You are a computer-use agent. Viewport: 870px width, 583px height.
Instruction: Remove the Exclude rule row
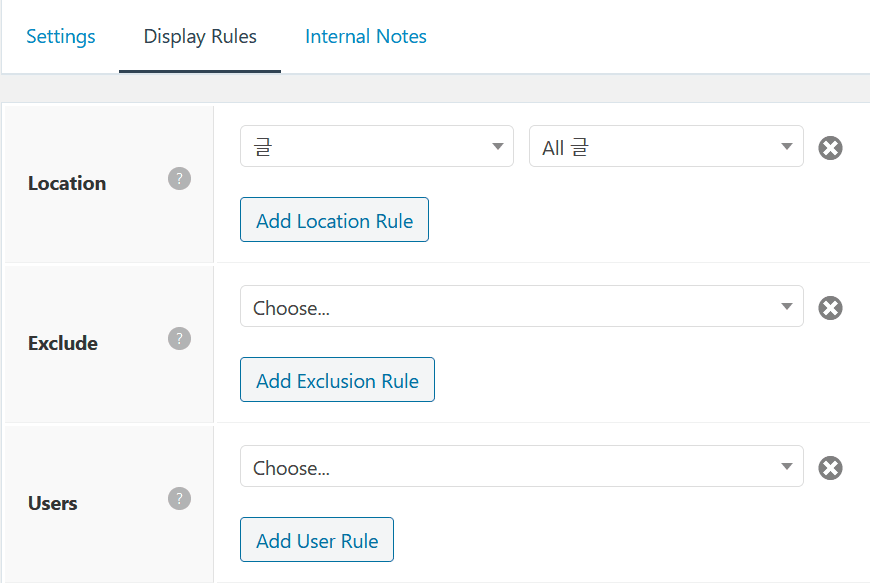[830, 308]
